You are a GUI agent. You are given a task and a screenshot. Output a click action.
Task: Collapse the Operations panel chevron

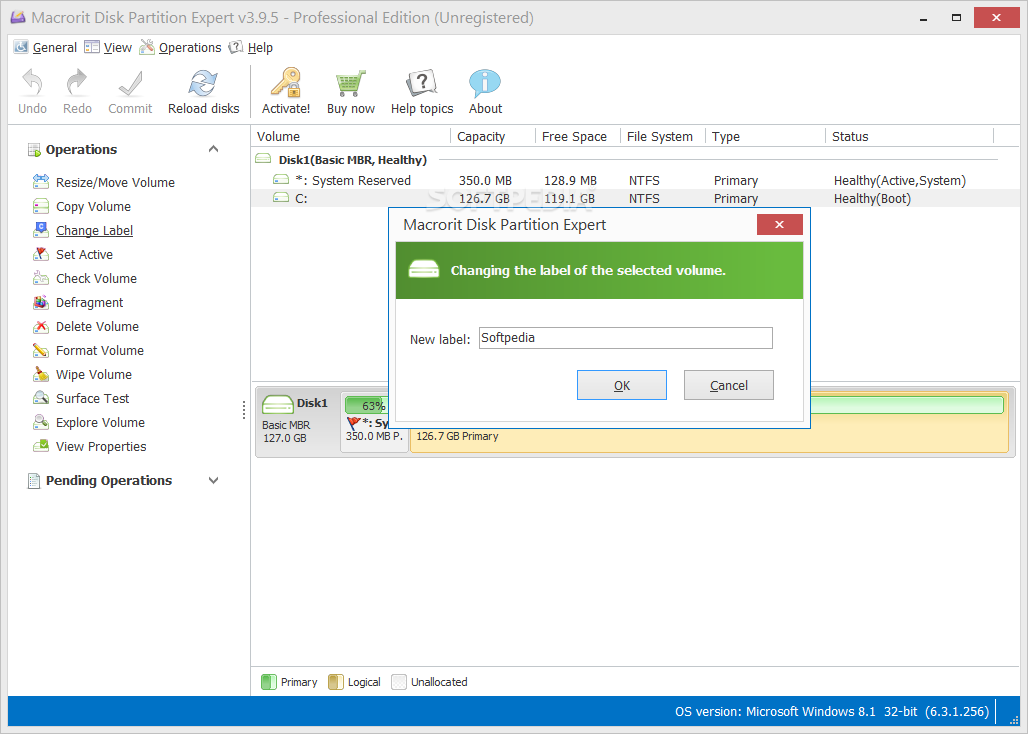tap(213, 149)
